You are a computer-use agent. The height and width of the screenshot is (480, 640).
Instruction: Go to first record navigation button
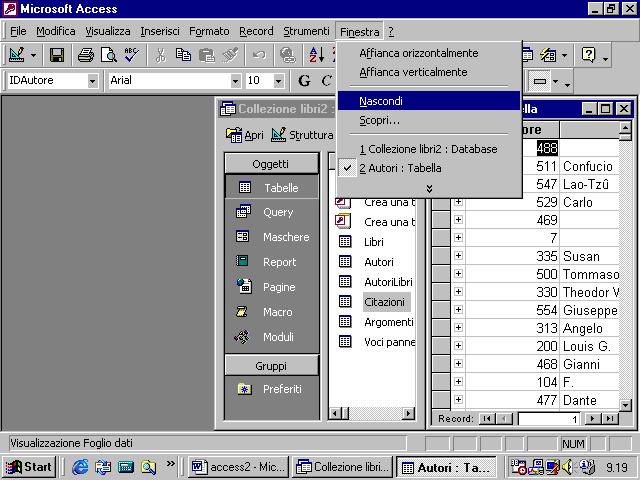[x=487, y=418]
